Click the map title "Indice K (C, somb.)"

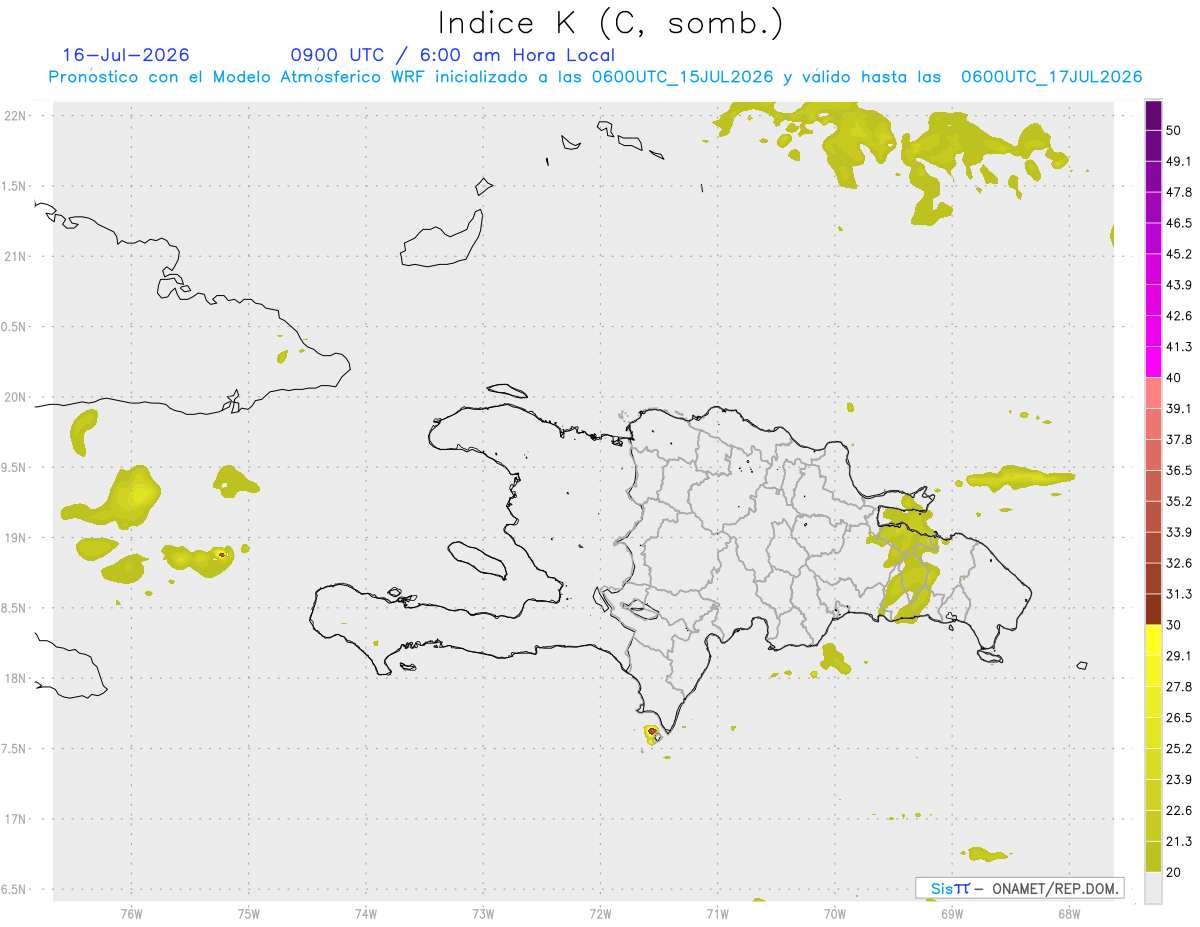pyautogui.click(x=611, y=23)
